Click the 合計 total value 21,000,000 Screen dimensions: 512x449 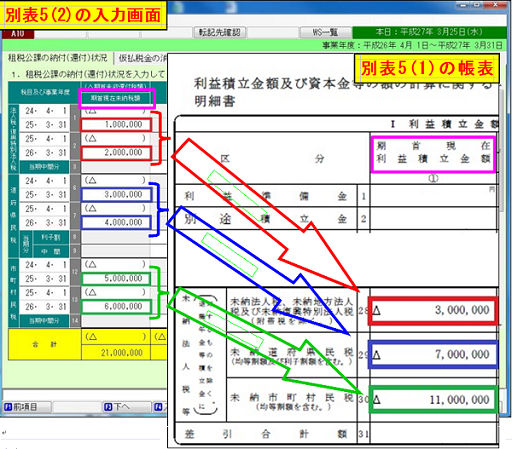click(116, 353)
